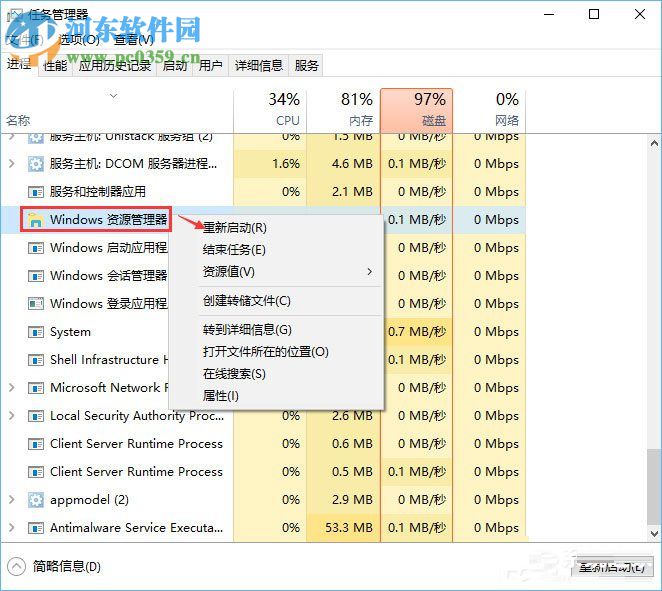
Task: Select the first Client Server Runtime Process (0.6 MB)
Action: tap(136, 444)
